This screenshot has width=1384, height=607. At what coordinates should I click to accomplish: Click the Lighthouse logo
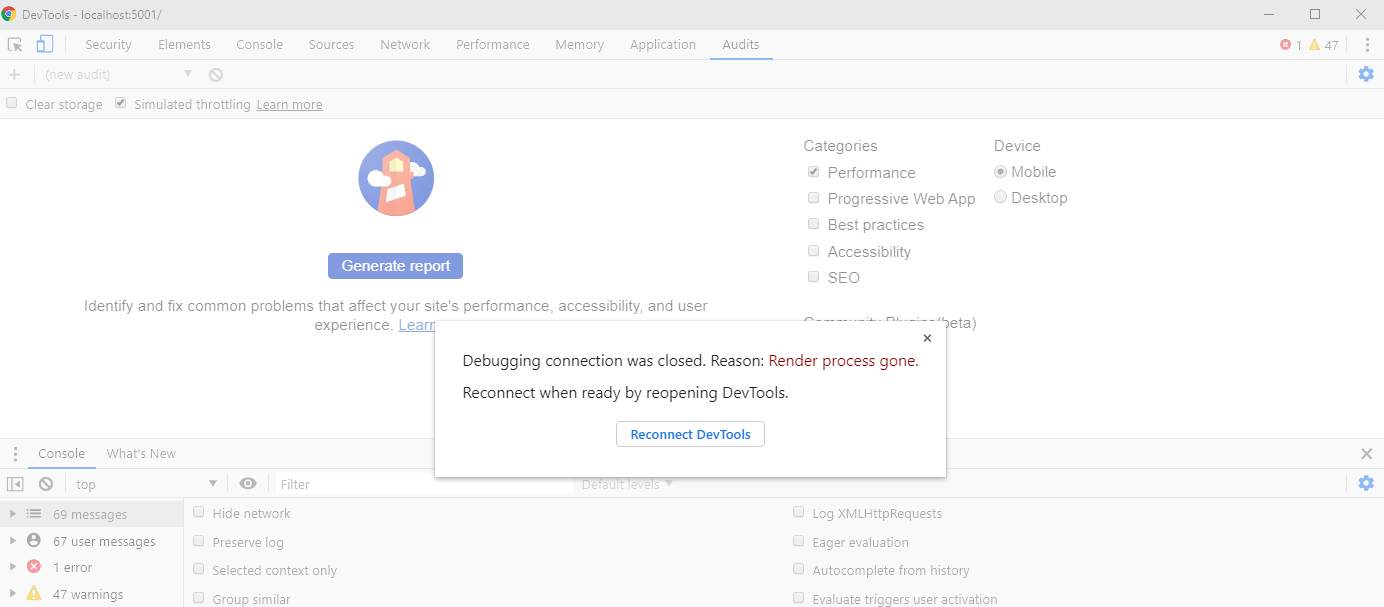[396, 178]
